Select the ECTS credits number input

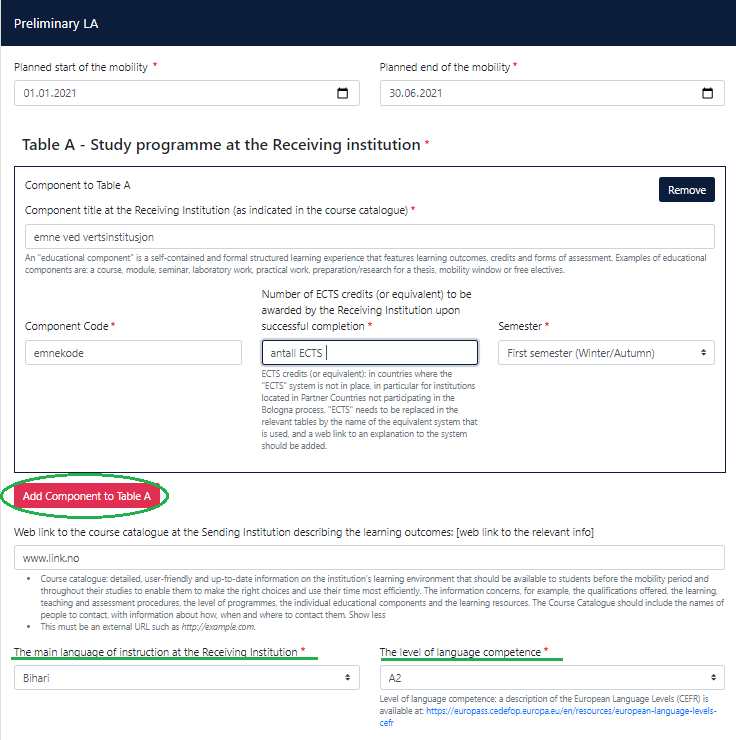[369, 353]
